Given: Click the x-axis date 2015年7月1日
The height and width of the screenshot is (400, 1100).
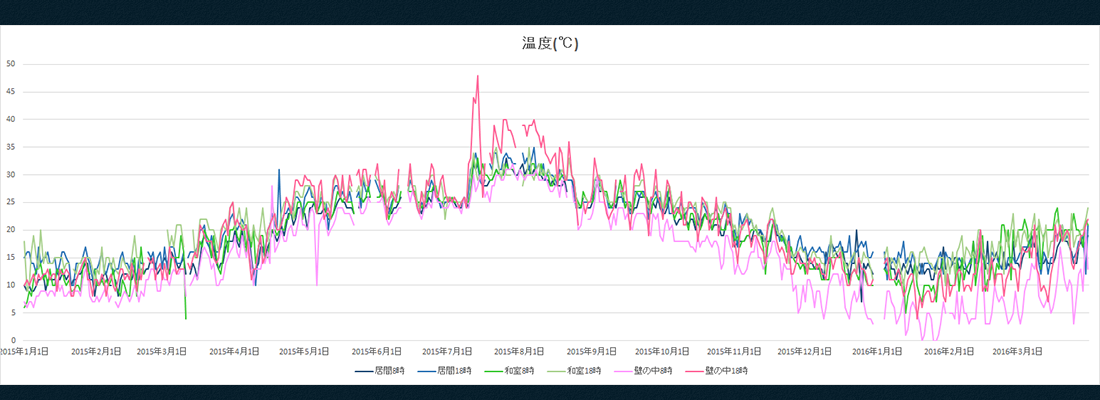Looking at the screenshot, I should (447, 350).
